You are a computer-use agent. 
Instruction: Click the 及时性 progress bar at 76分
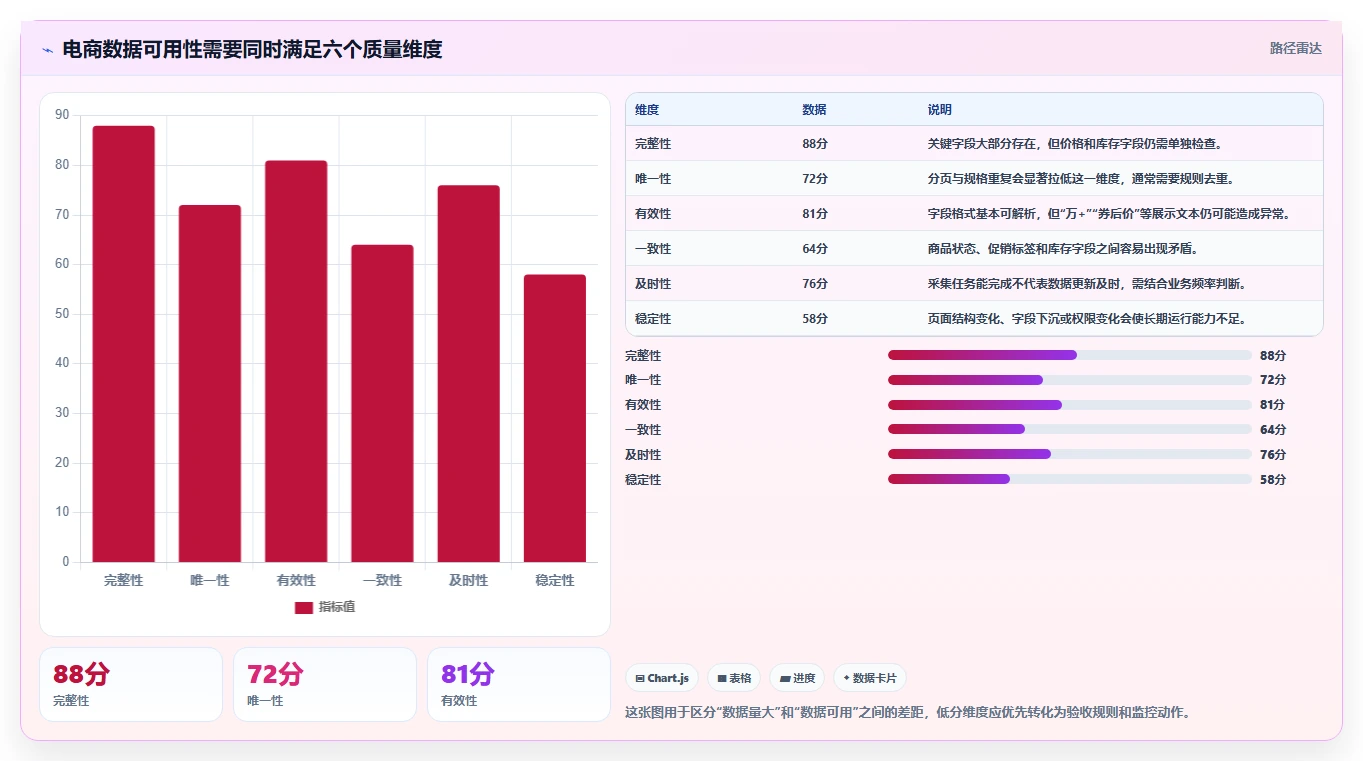point(1070,454)
